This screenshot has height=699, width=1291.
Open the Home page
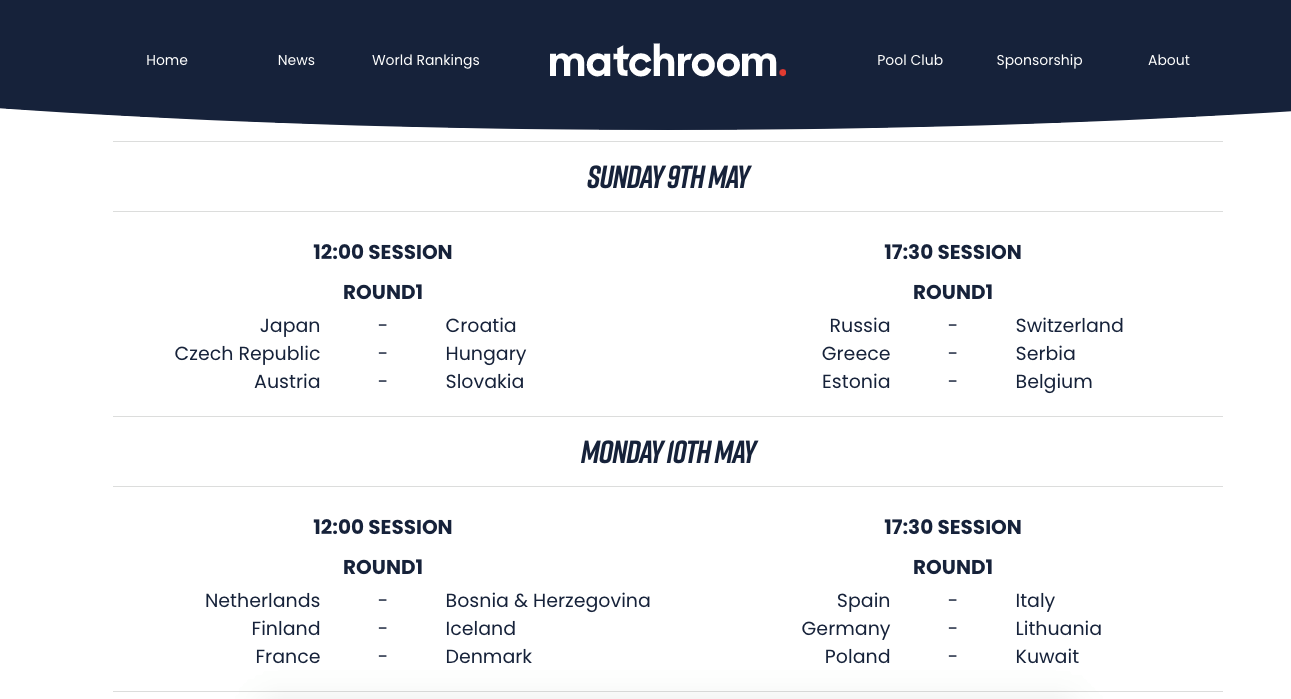pos(167,60)
